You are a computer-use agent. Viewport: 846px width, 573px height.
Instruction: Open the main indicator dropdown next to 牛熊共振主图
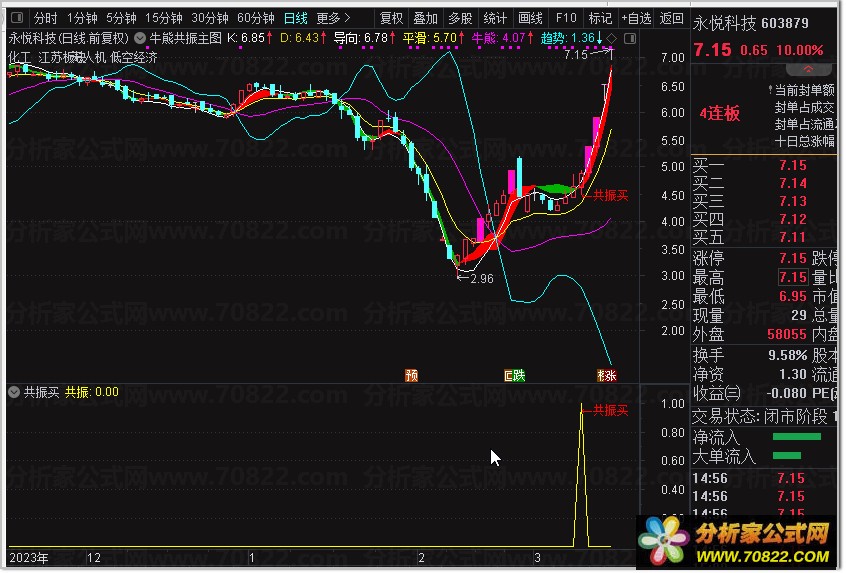[140, 38]
